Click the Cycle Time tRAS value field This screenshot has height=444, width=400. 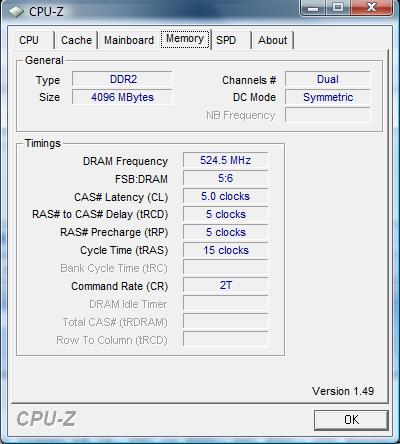226,250
